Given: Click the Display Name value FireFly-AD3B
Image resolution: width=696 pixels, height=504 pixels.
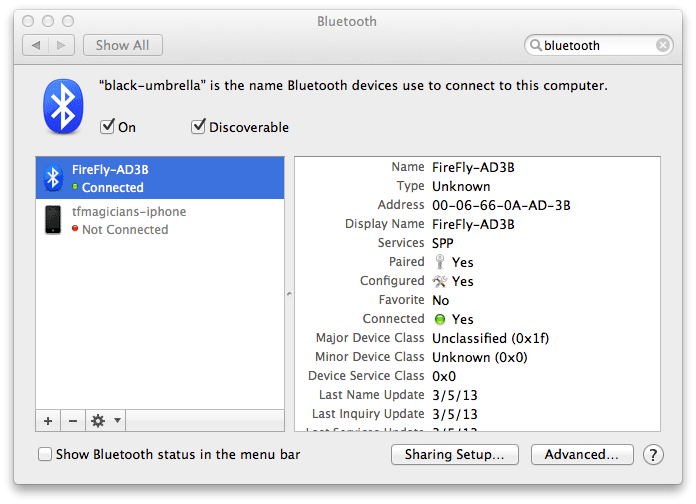Looking at the screenshot, I should coord(473,224).
